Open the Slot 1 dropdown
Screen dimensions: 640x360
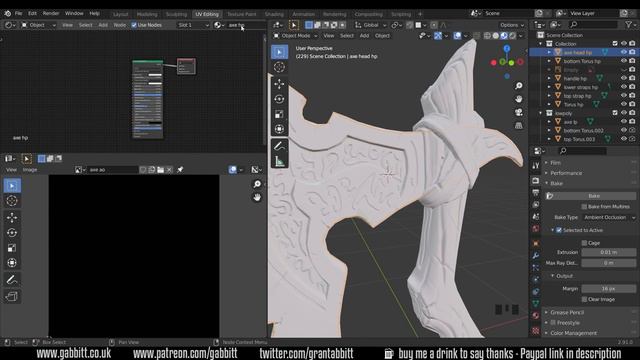[x=193, y=25]
